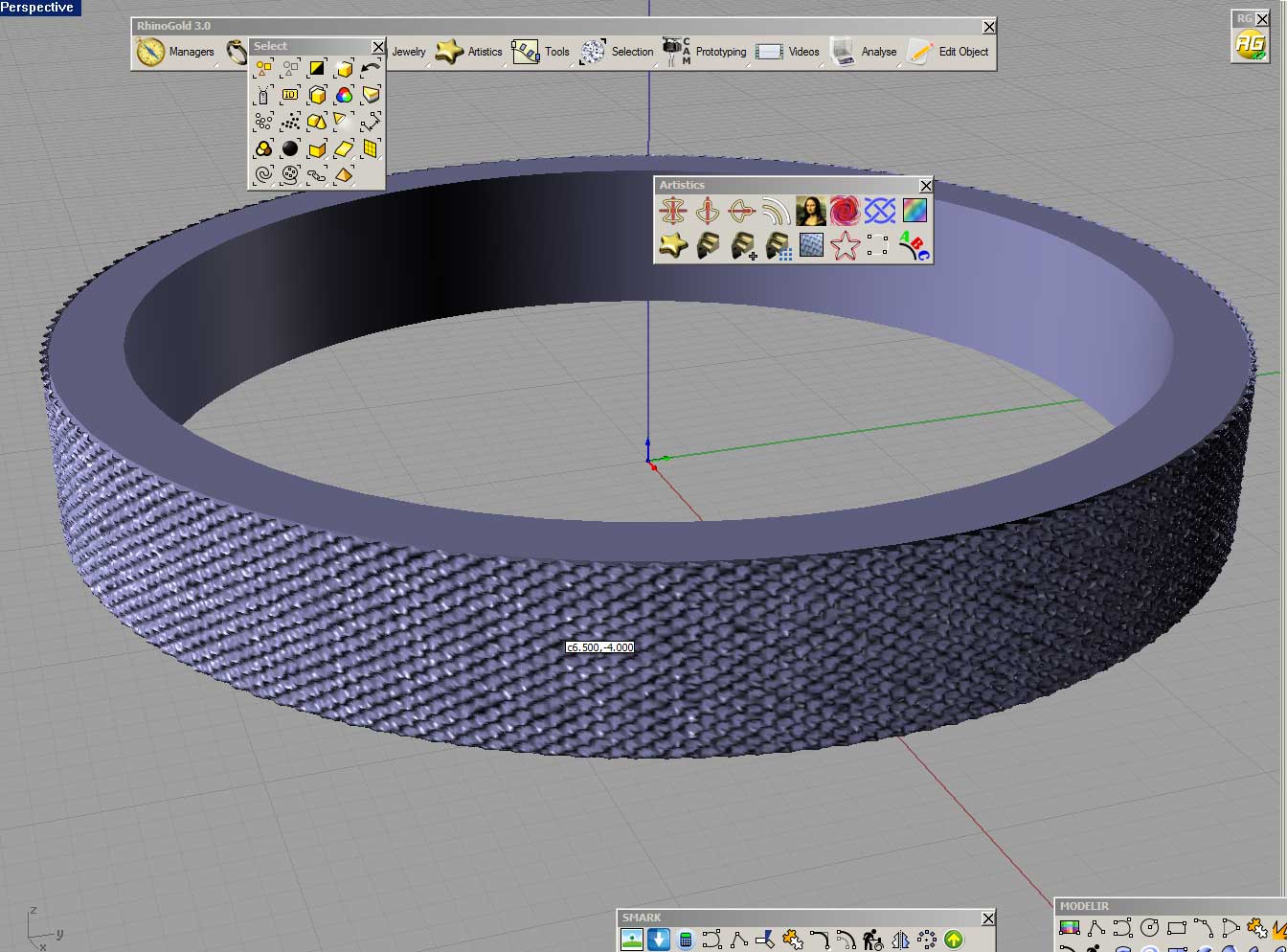This screenshot has height=952, width=1287.
Task: Select the Mona Lisa icon in Artistics
Action: click(x=810, y=211)
